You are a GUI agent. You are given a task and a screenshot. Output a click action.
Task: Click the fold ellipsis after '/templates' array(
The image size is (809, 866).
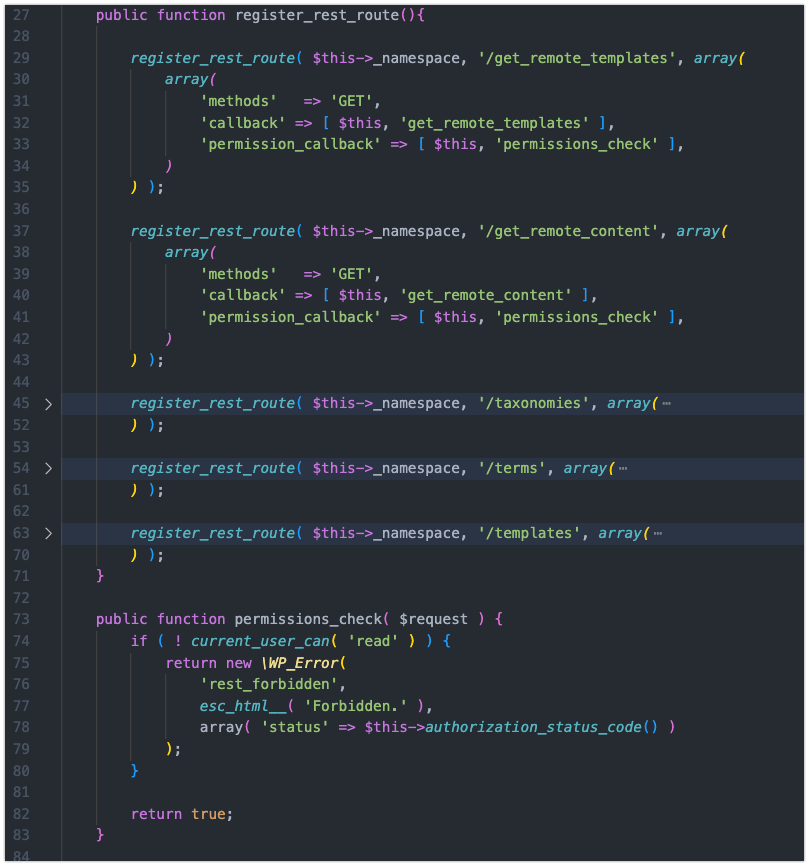click(x=657, y=533)
